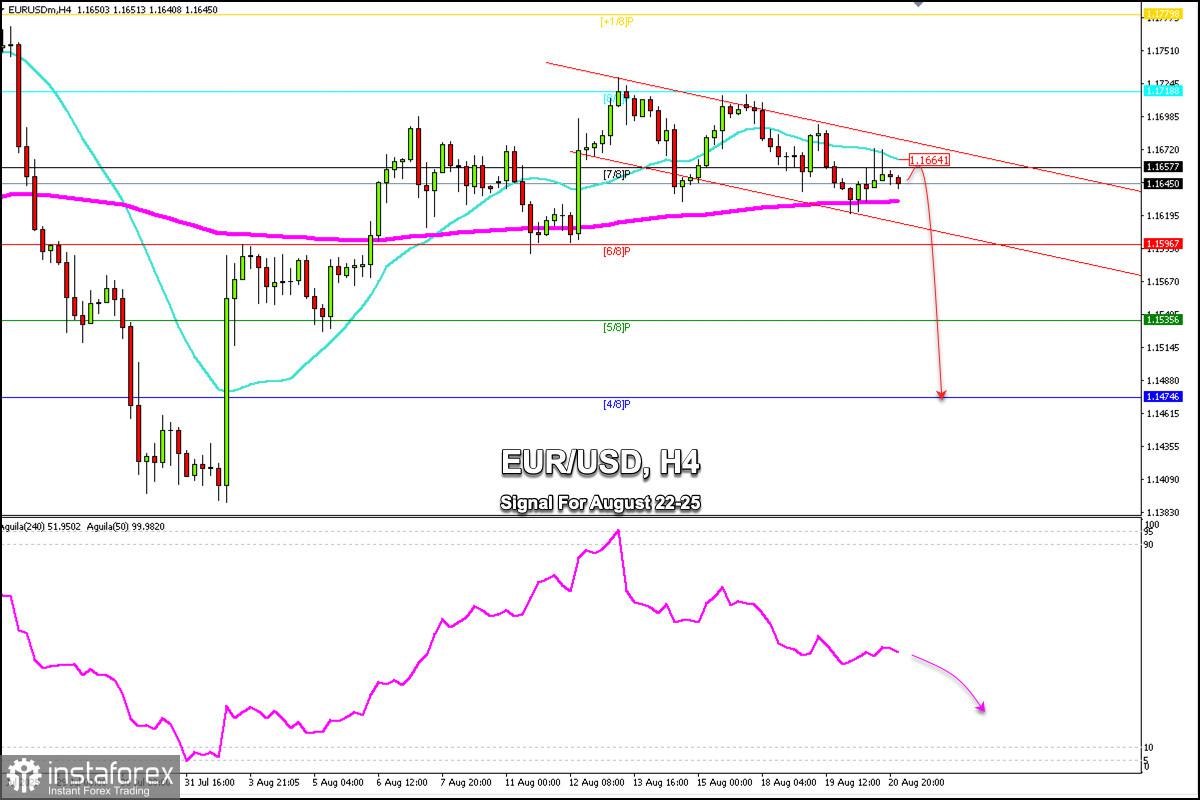Click the 1.16720 price axis value
The image size is (1200, 800).
pos(1161,150)
